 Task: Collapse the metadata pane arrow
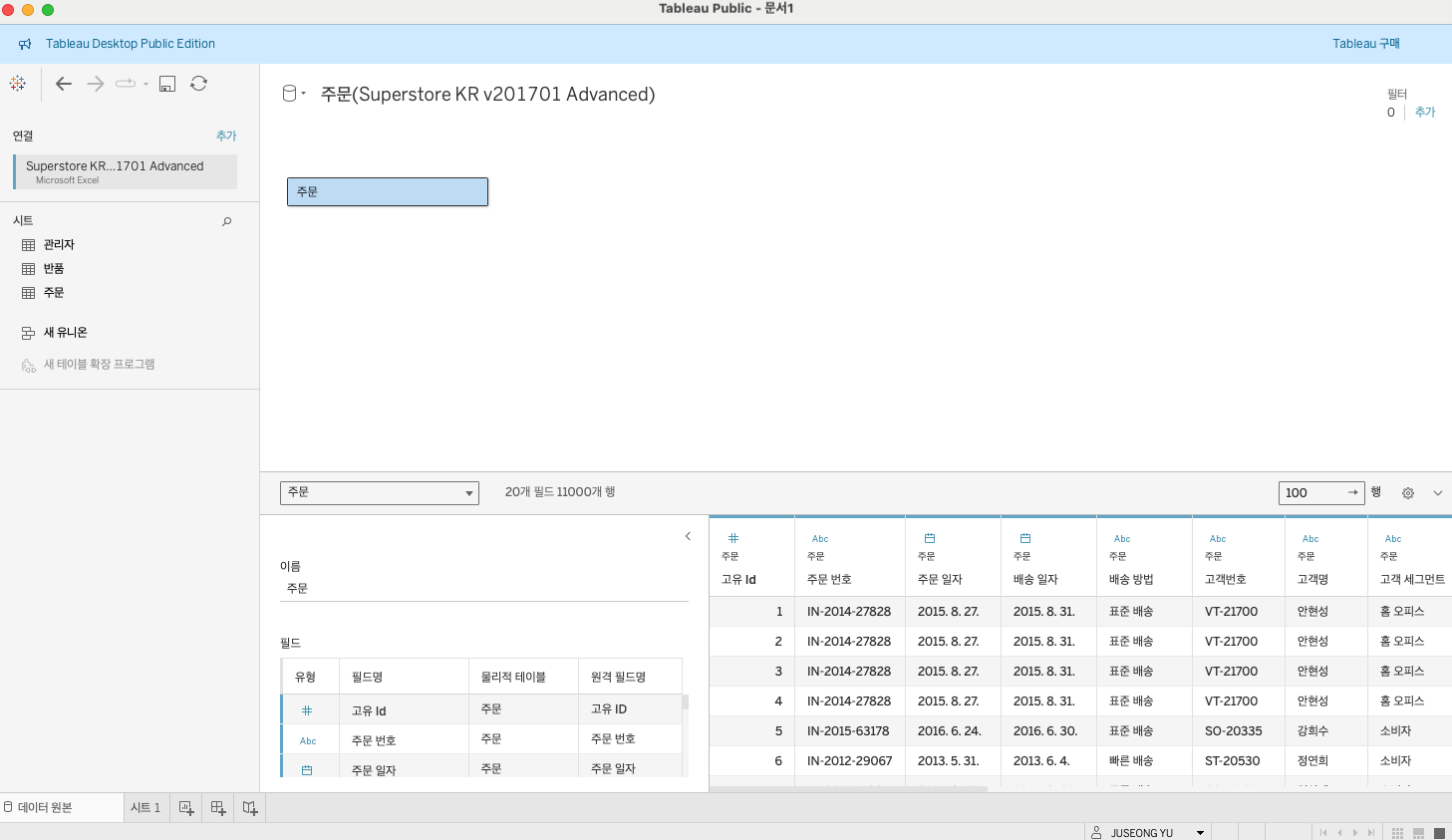[x=688, y=536]
